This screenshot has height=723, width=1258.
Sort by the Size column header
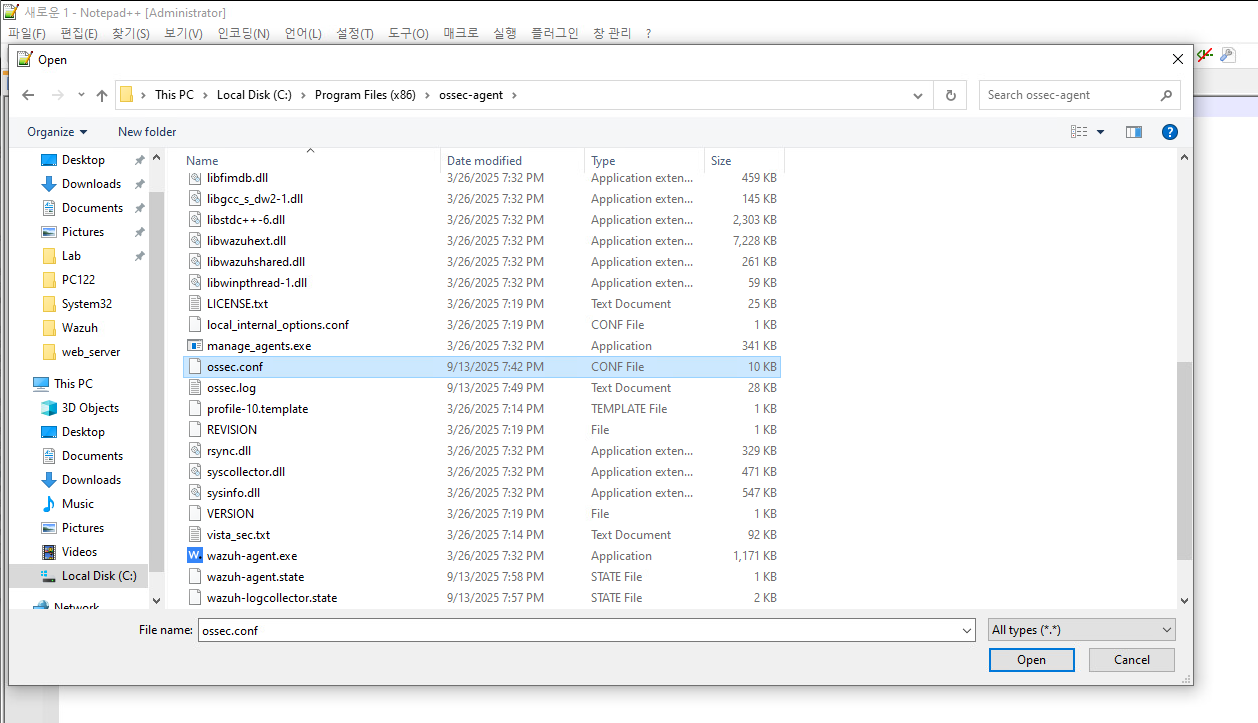(x=744, y=160)
